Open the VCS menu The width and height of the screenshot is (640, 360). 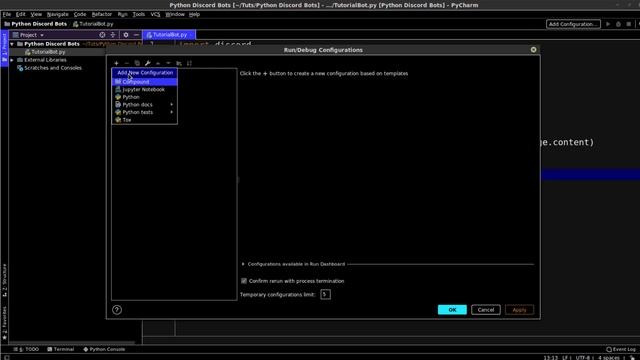click(x=156, y=14)
